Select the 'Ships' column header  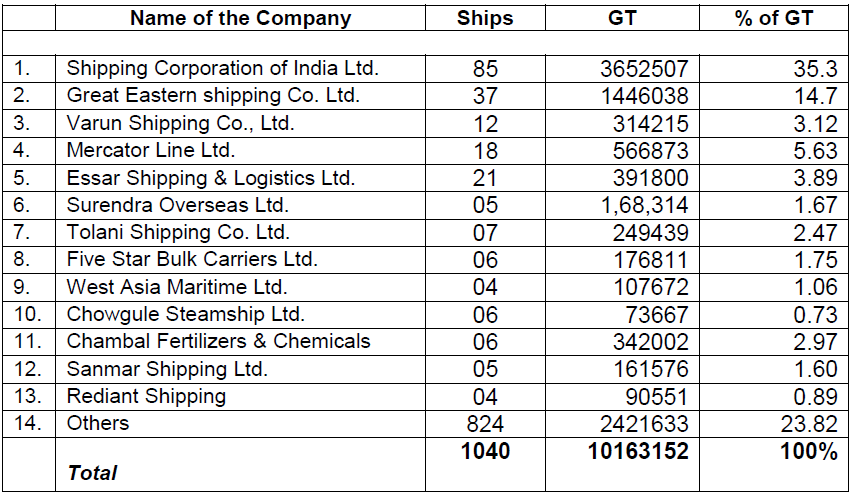point(484,18)
